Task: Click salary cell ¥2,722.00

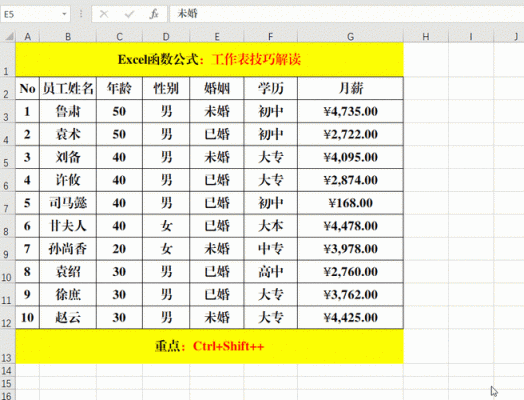Action: (351, 134)
